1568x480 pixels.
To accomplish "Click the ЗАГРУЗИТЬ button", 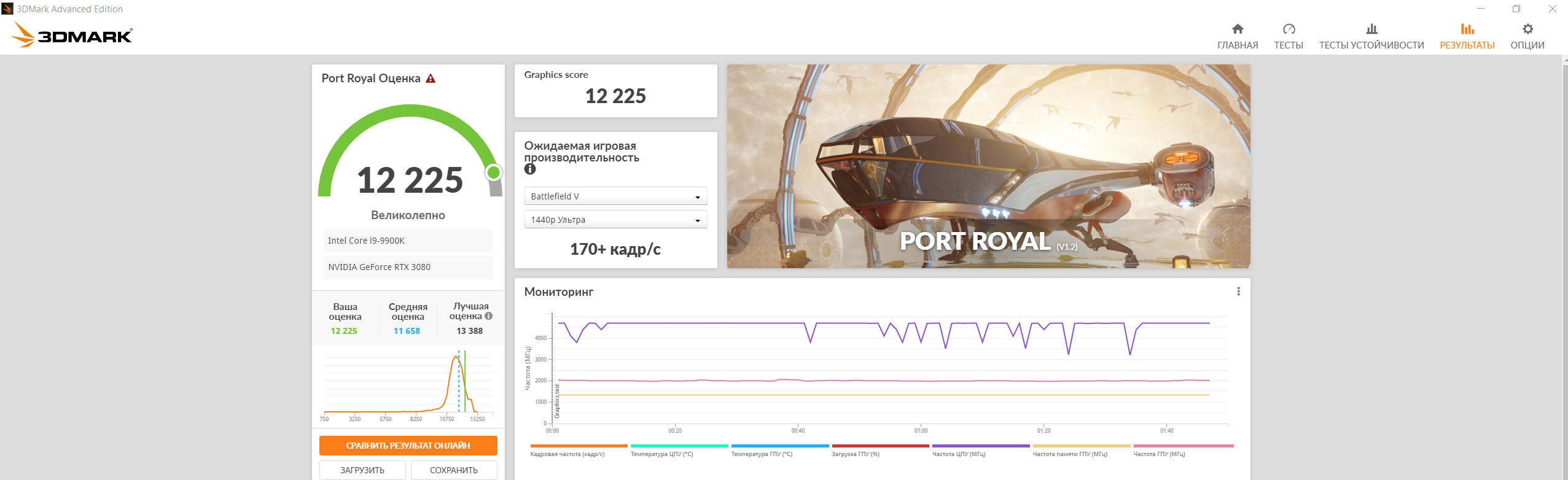I will pyautogui.click(x=362, y=470).
